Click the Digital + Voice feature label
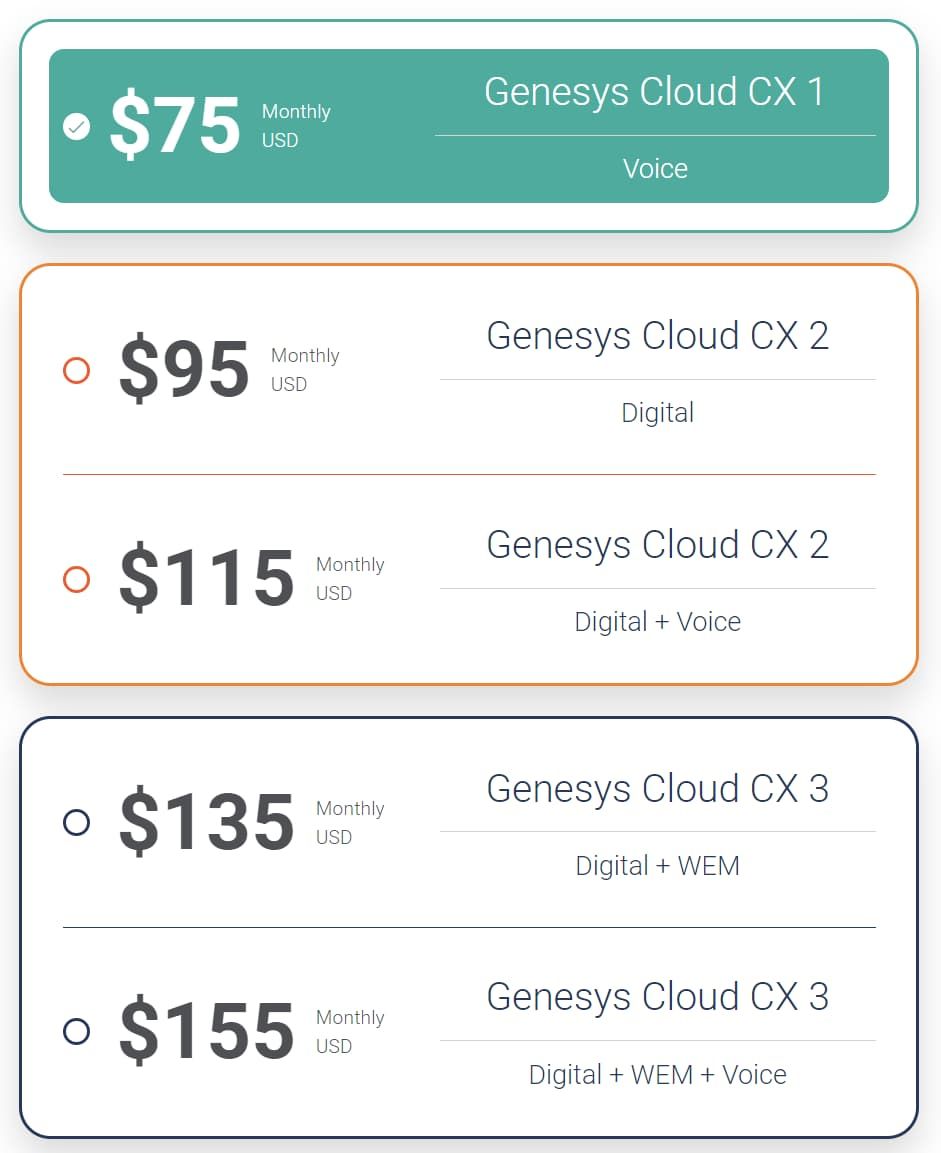The height and width of the screenshot is (1153, 941). click(x=657, y=621)
